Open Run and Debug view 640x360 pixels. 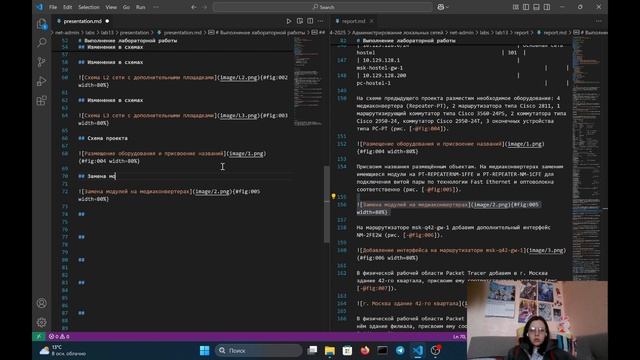point(42,81)
